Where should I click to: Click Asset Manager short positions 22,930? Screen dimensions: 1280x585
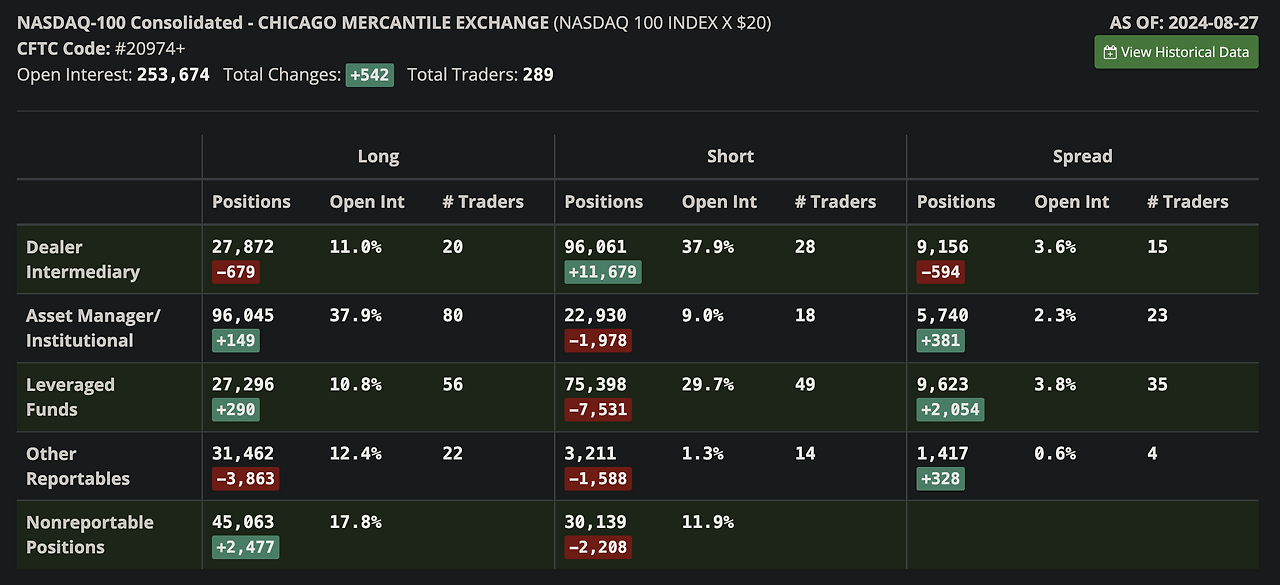pyautogui.click(x=596, y=315)
